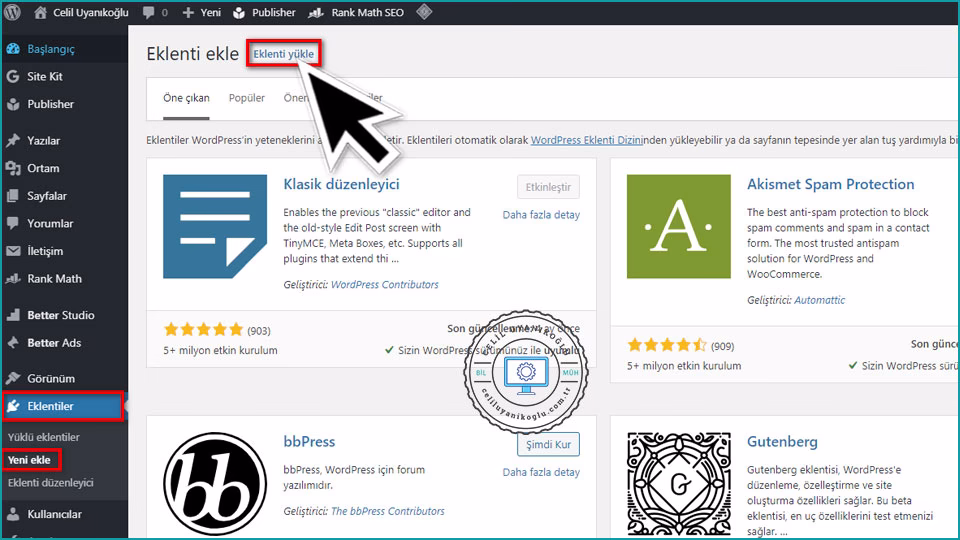Click the Yorumlar comment icon

pos(13,223)
